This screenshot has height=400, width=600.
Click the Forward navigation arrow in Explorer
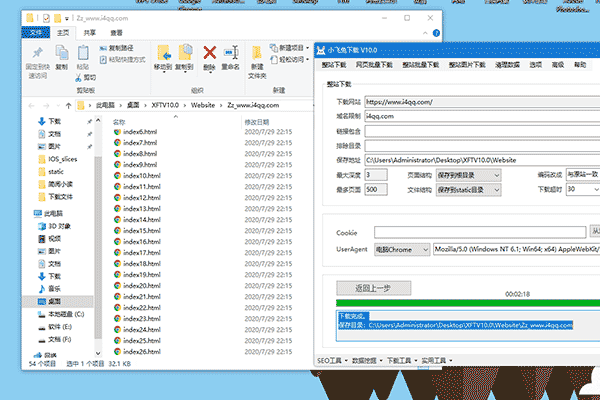pyautogui.click(x=46, y=106)
